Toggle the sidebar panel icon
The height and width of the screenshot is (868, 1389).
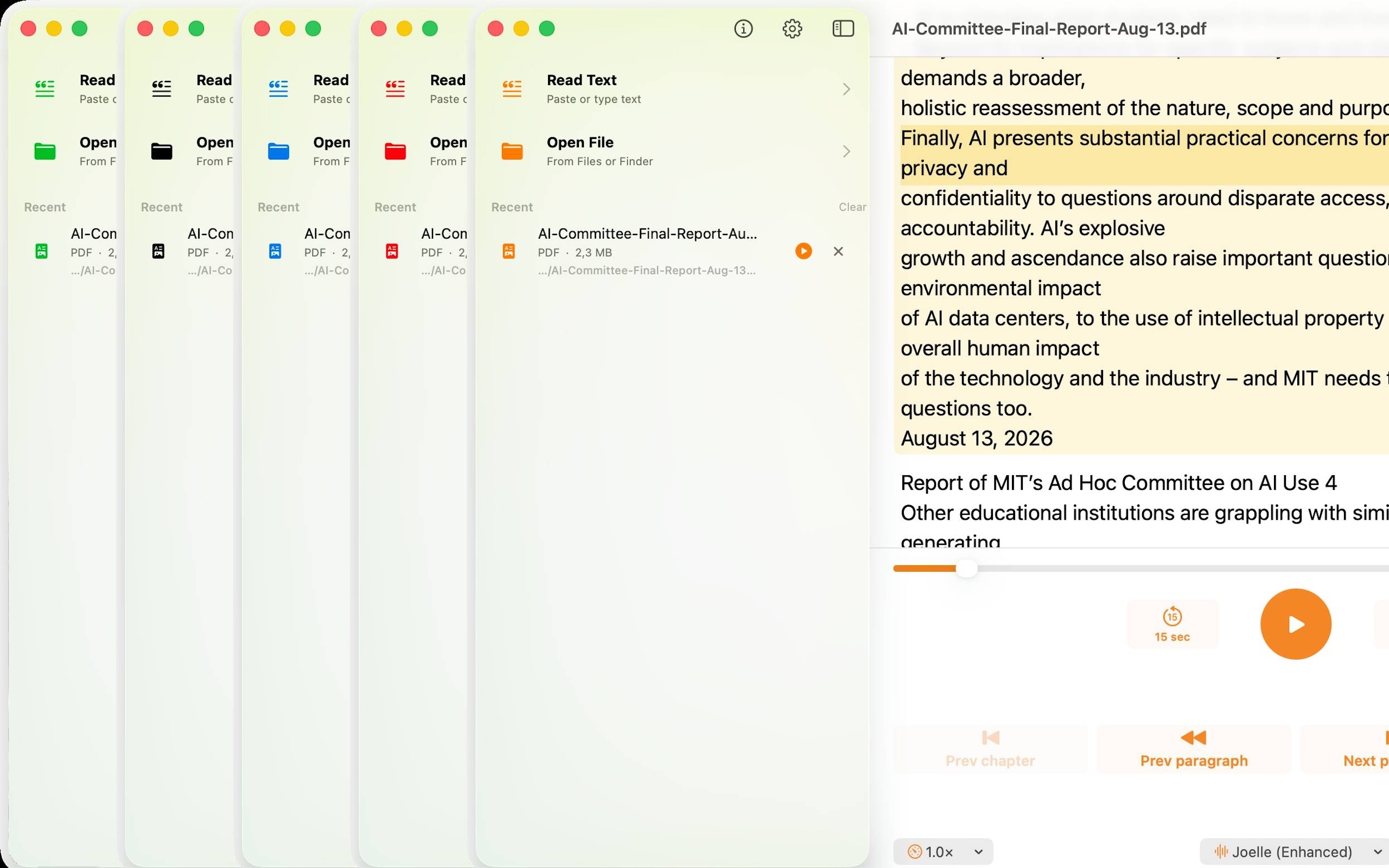click(x=843, y=29)
